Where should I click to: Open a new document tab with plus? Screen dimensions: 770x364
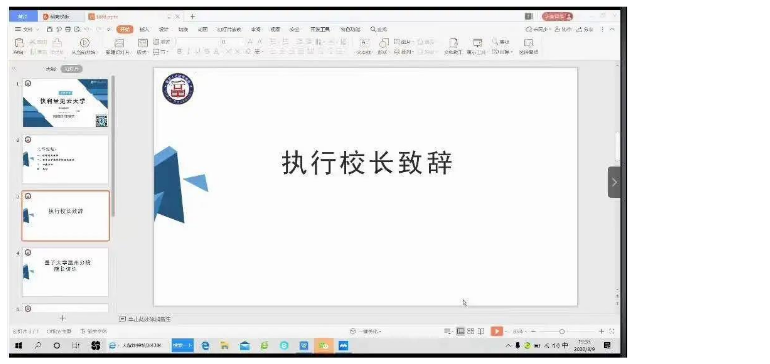[192, 17]
